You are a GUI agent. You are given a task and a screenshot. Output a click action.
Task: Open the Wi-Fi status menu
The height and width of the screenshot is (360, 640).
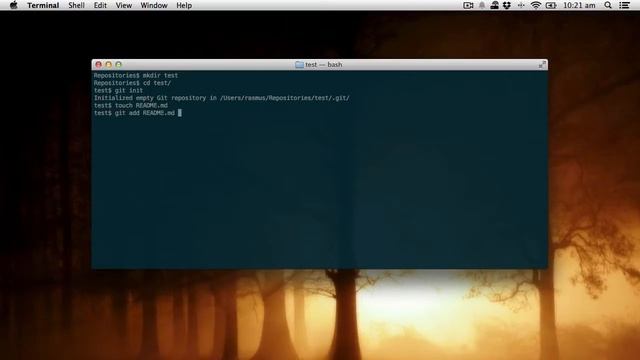tap(536, 5)
